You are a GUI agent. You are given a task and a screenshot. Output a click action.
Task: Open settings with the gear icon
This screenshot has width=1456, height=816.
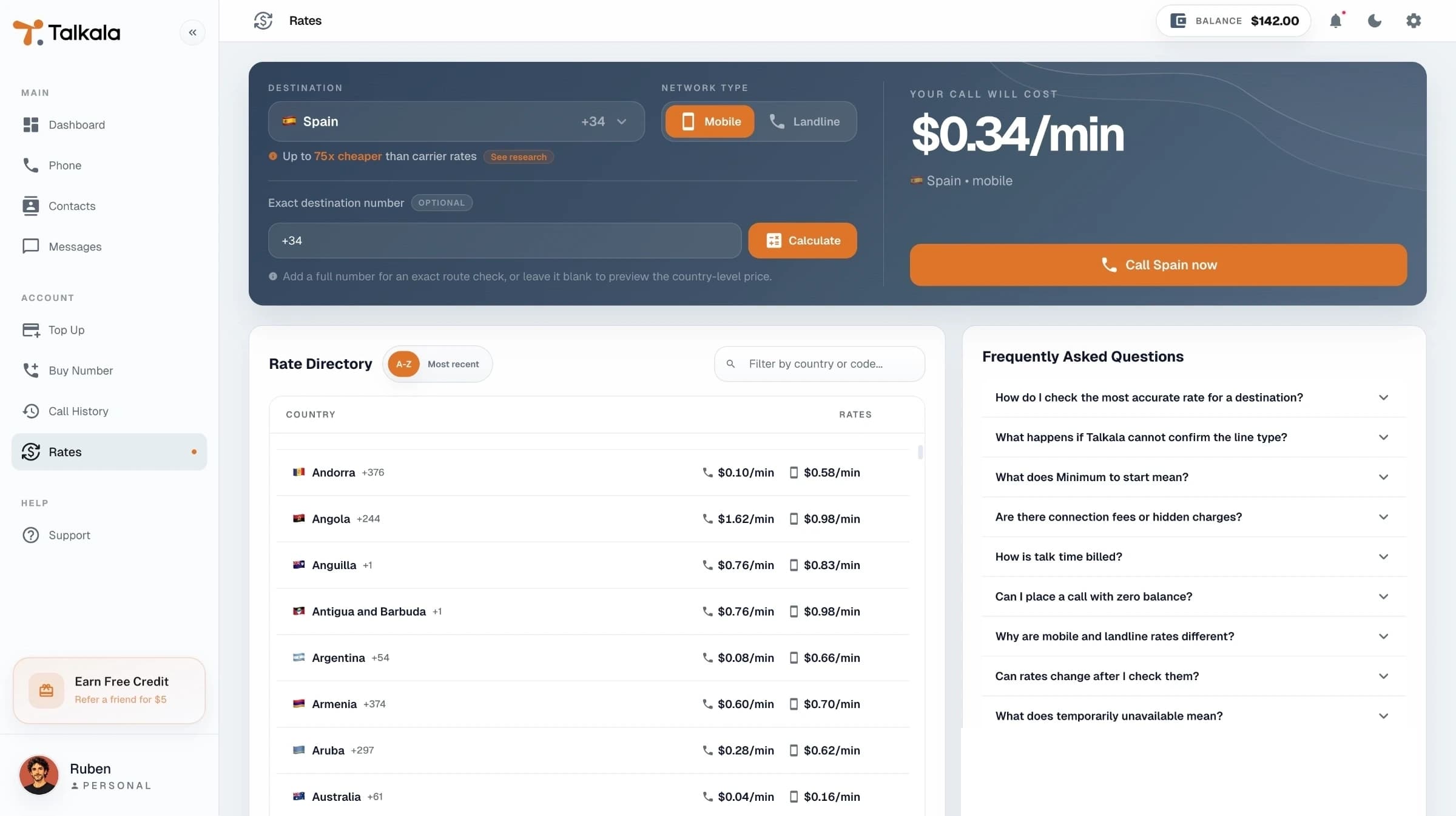1414,21
